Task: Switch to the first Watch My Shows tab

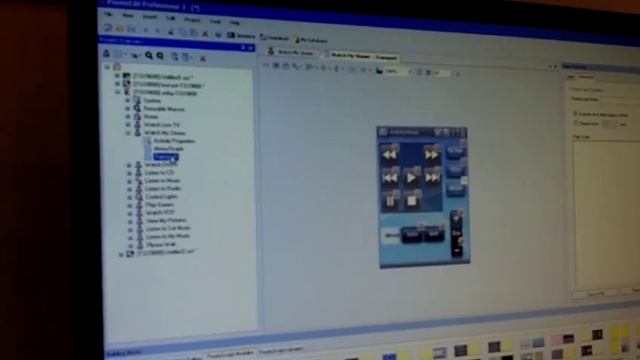Action: coord(292,52)
